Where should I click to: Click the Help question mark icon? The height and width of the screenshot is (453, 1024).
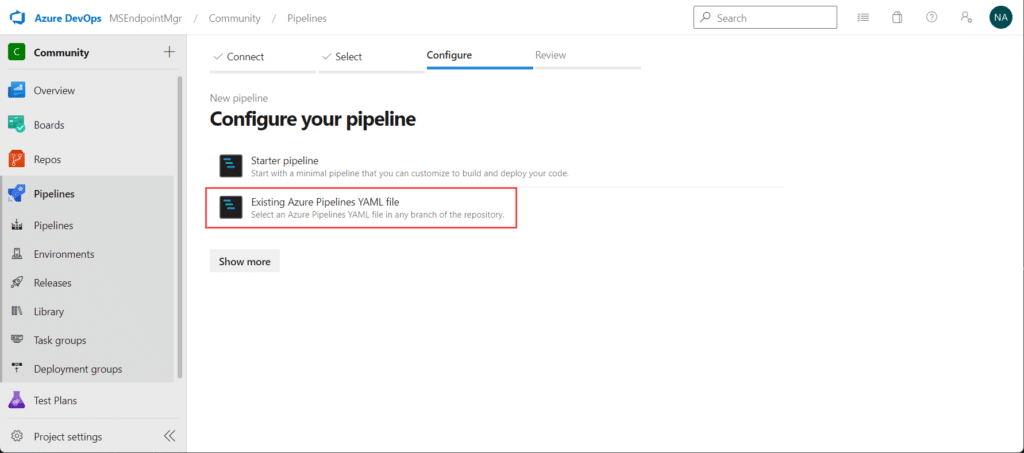(932, 18)
